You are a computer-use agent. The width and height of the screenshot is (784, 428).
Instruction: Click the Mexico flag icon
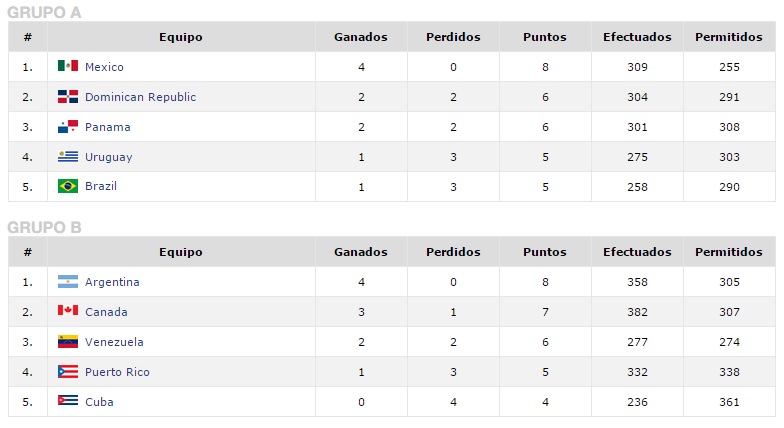tap(68, 66)
